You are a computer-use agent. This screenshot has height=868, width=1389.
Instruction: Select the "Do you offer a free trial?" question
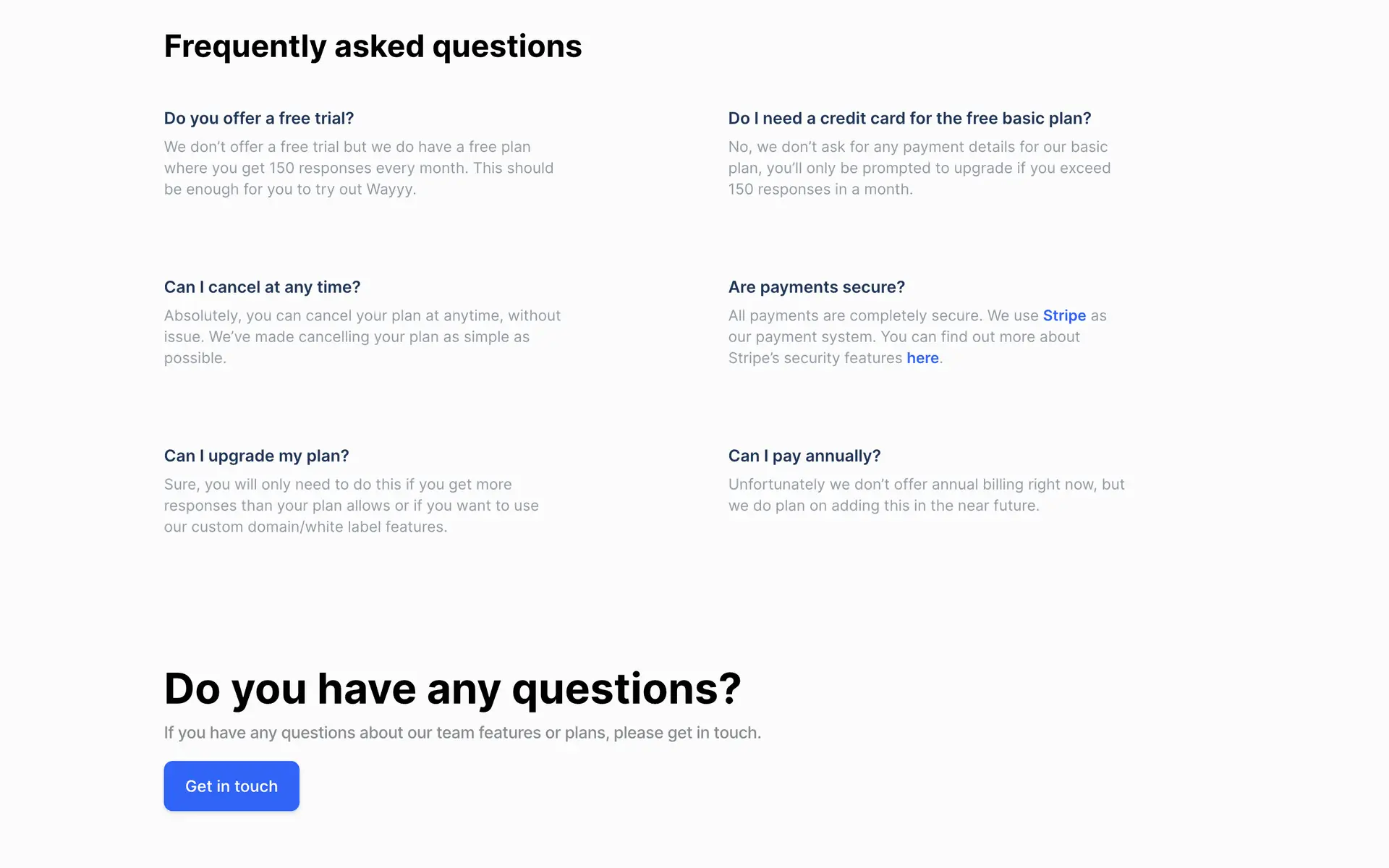tap(259, 118)
